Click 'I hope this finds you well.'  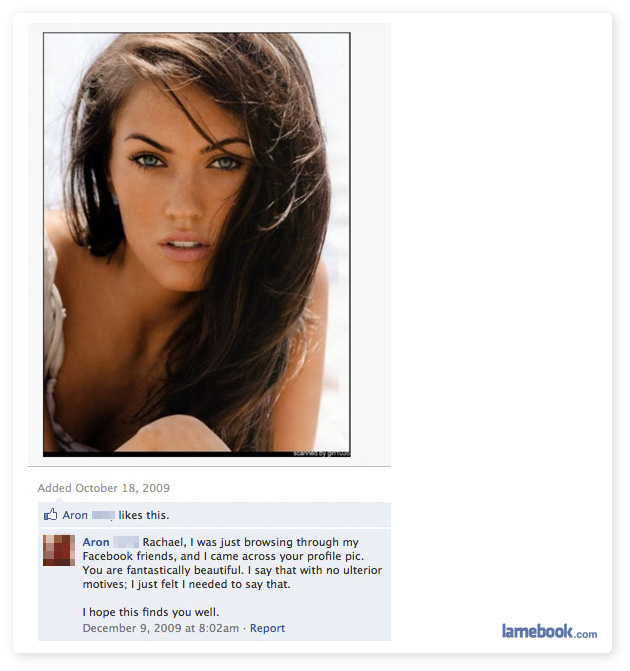[x=151, y=612]
